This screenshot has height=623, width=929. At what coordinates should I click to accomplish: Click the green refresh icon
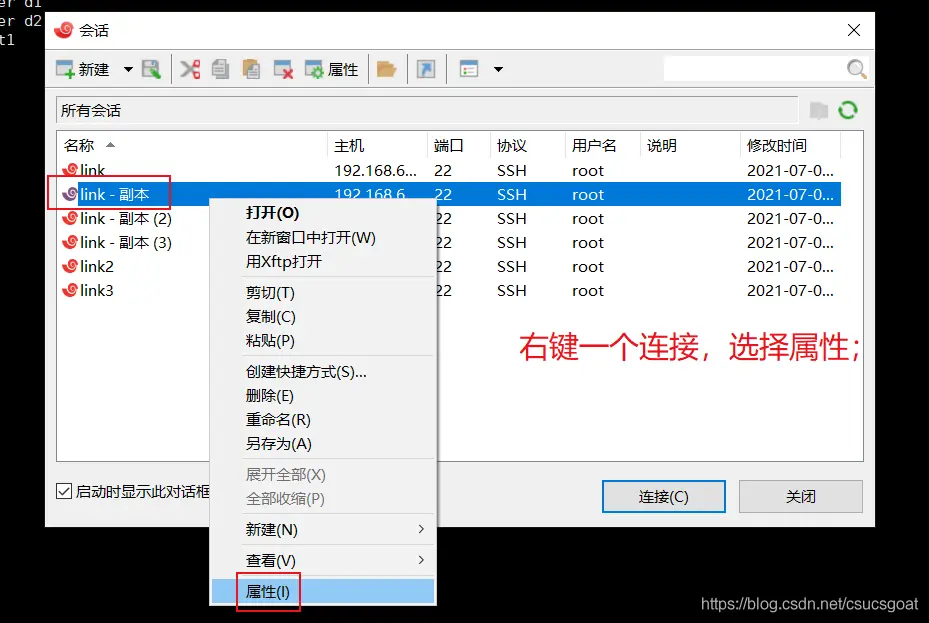(x=848, y=110)
